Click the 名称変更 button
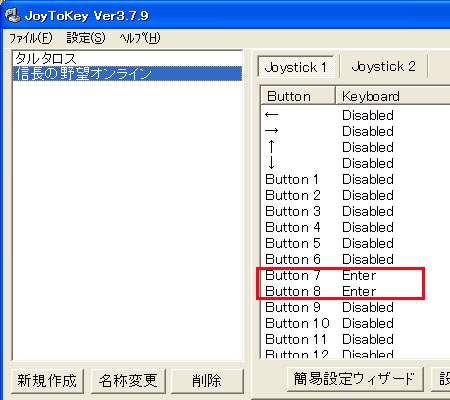 click(128, 380)
